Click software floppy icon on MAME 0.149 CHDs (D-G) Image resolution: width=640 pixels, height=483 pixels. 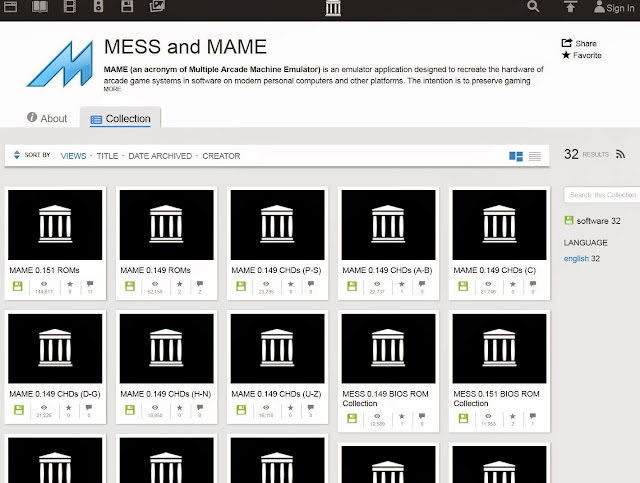point(19,410)
